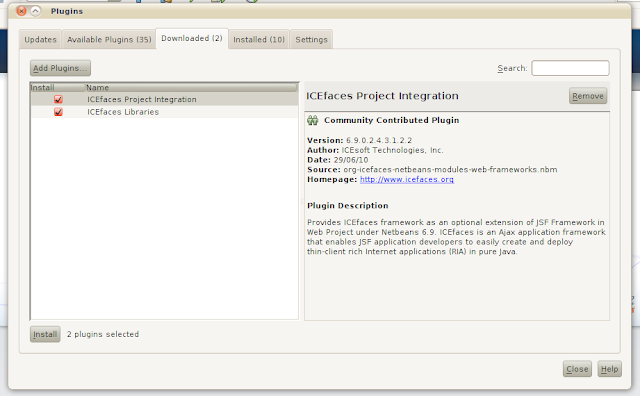The image size is (640, 396).
Task: Click the red window close icon
Action: coord(22,11)
